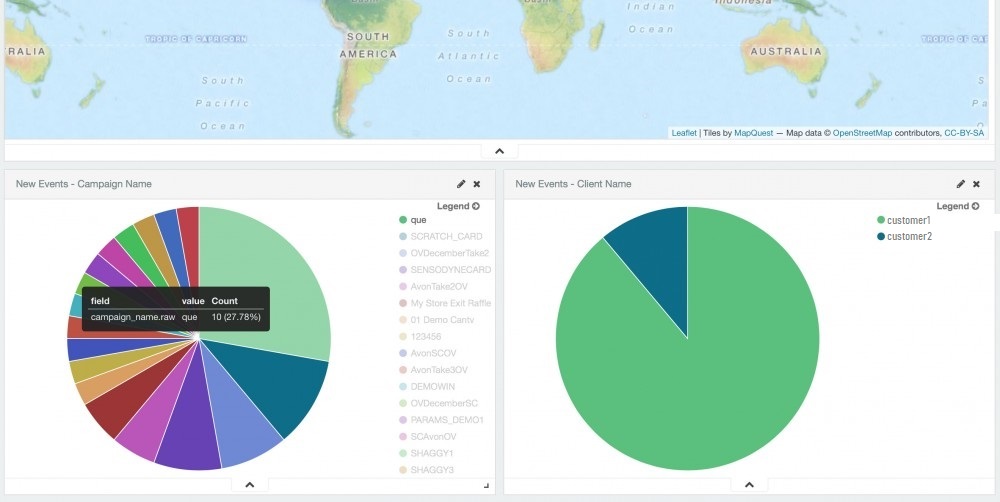This screenshot has width=1000, height=502.
Task: Remove the Client Name panel with X icon
Action: tap(977, 184)
